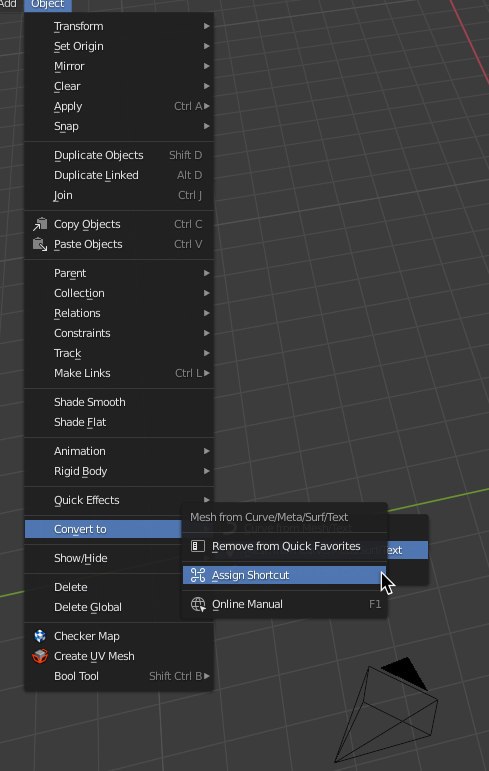Select the Convert to entry
The height and width of the screenshot is (771, 489).
[x=103, y=529]
